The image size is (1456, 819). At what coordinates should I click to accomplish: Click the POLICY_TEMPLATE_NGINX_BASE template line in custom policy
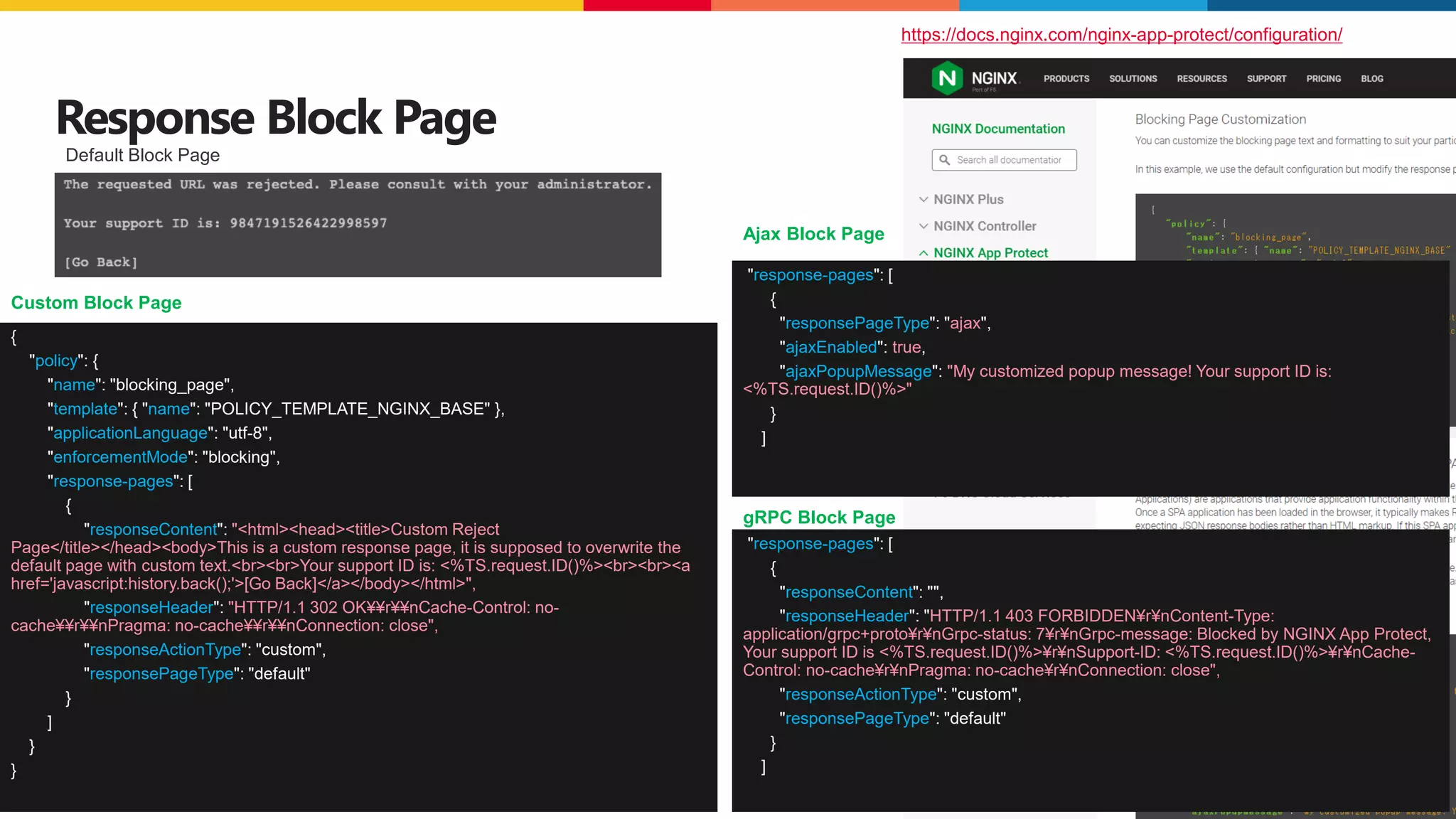[276, 409]
